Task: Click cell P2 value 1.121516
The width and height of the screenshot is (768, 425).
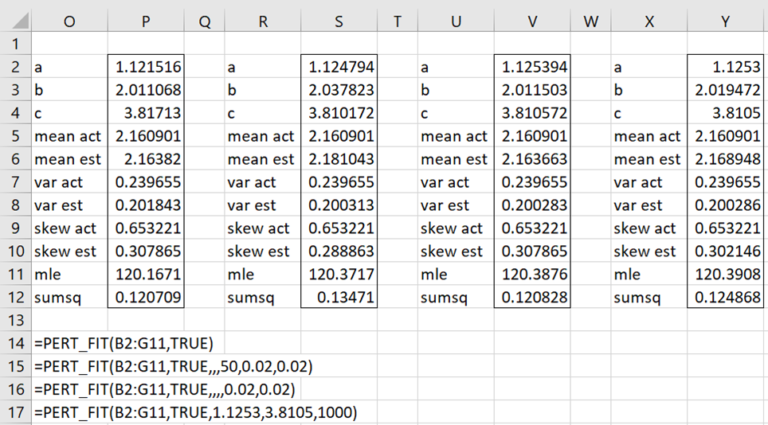Action: 150,67
